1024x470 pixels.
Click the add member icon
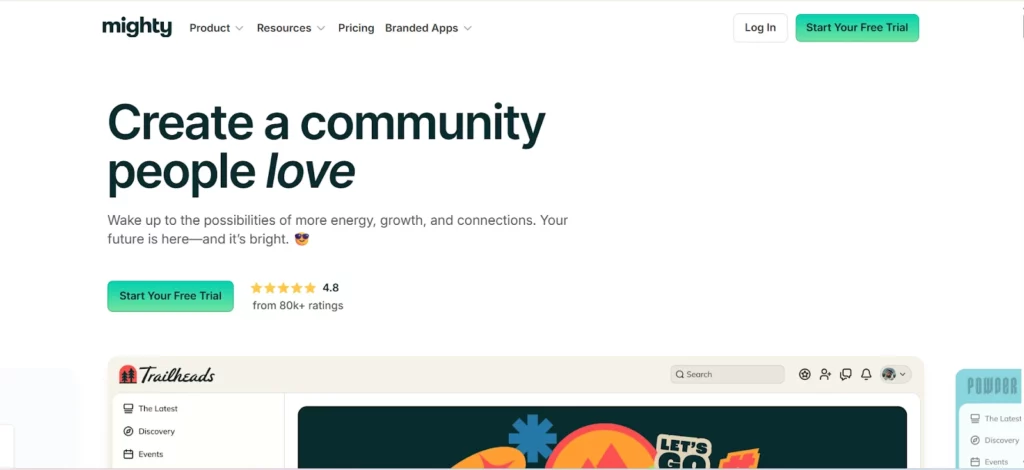tap(825, 374)
